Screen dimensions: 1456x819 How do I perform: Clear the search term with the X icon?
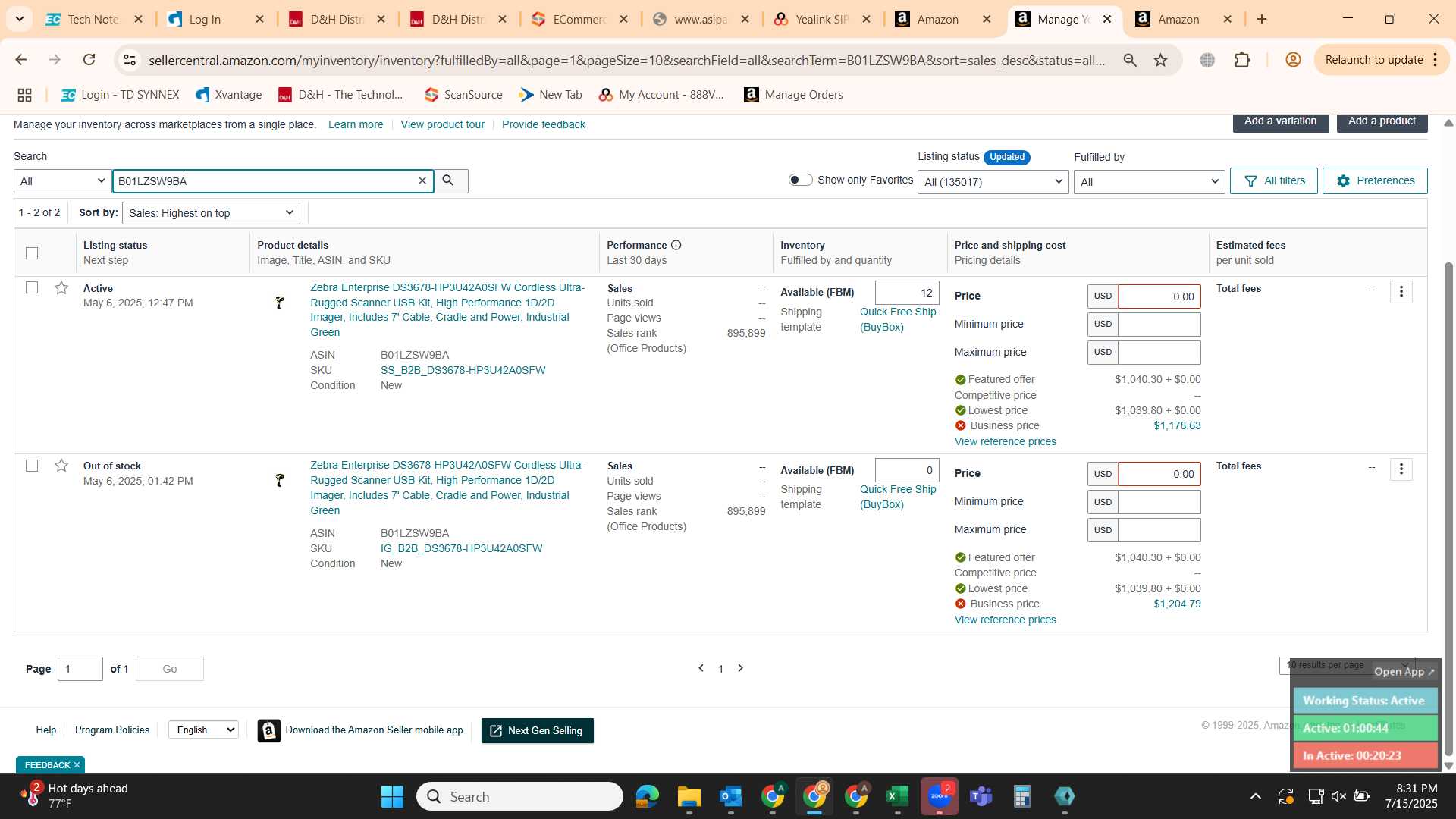click(422, 180)
